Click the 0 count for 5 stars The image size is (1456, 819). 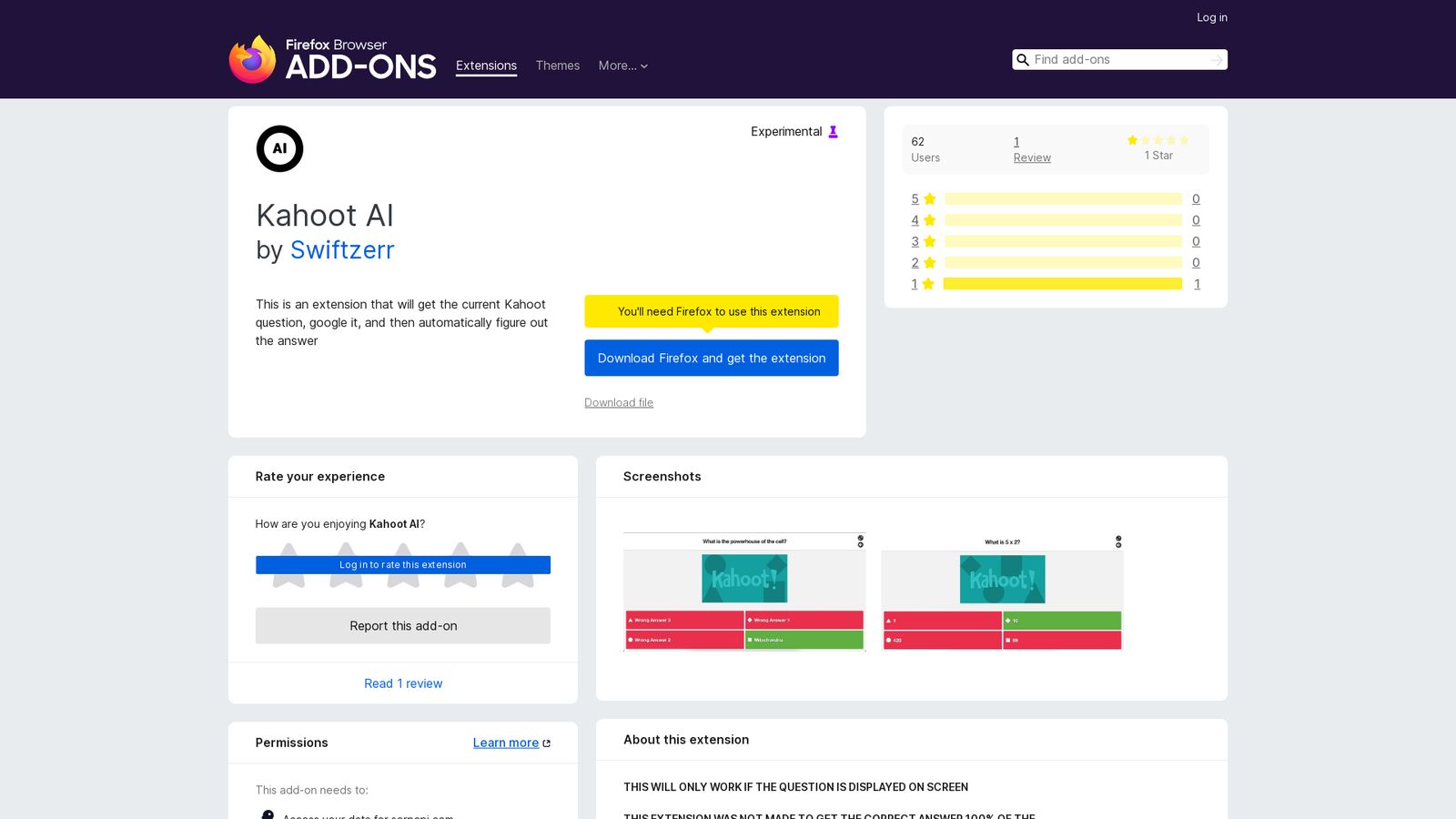pyautogui.click(x=1196, y=199)
